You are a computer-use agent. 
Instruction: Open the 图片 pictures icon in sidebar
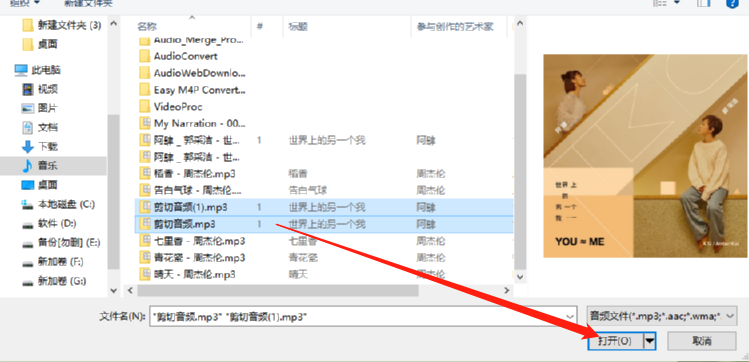(x=28, y=108)
